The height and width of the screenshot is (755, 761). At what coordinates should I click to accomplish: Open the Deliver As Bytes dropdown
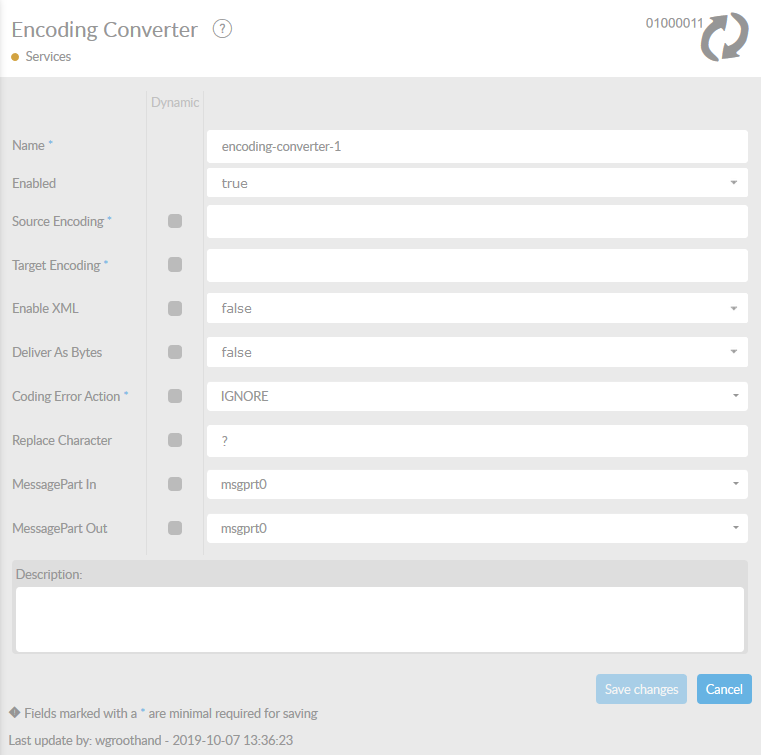[x=477, y=352]
